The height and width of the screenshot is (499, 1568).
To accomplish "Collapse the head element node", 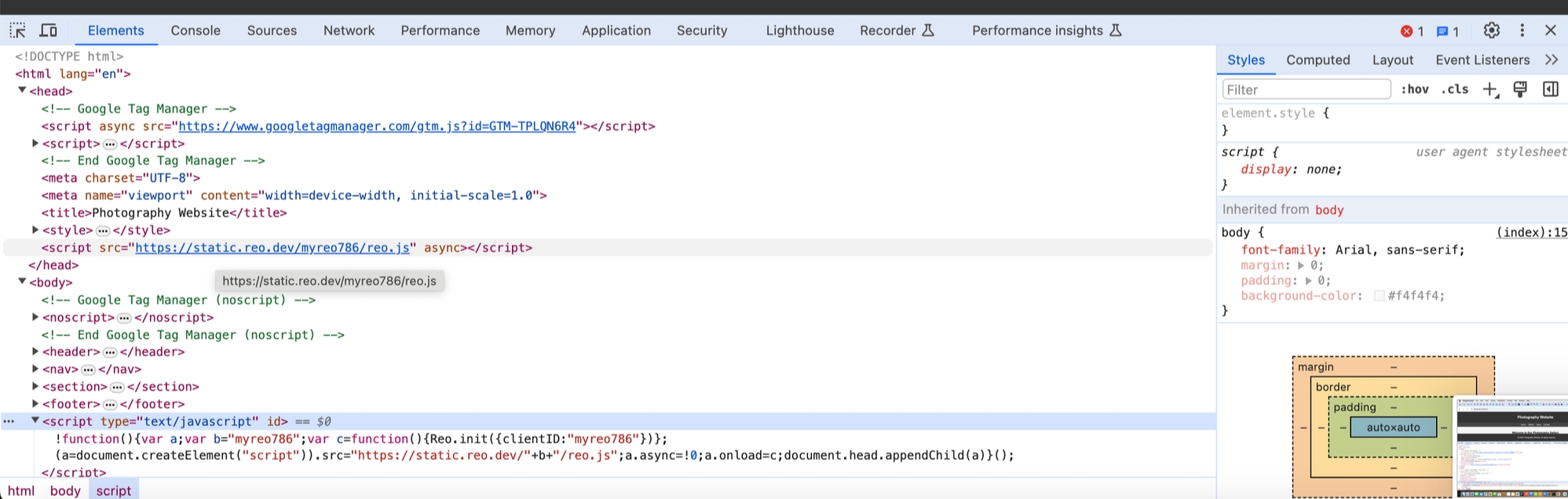I will coord(22,91).
